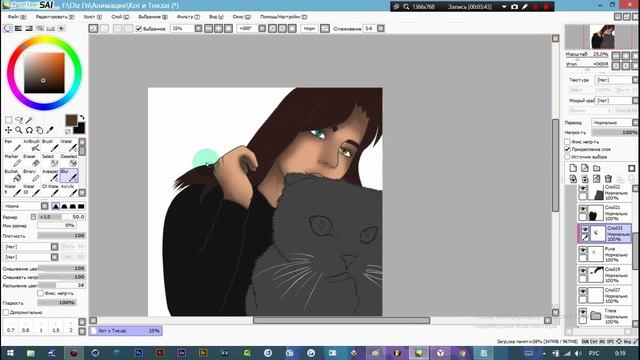The width and height of the screenshot is (640, 360).
Task: Select brush size preset 1.5
Action: coord(56,326)
